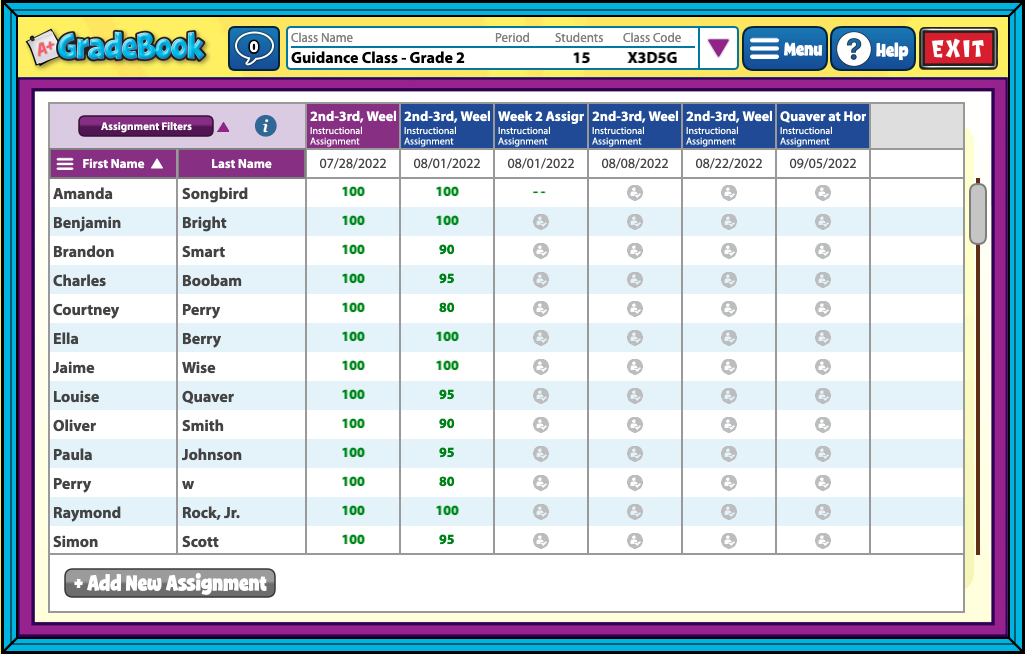Open Amanda's 09/05/2022 assignment status icon
This screenshot has height=654, width=1025.
(823, 192)
